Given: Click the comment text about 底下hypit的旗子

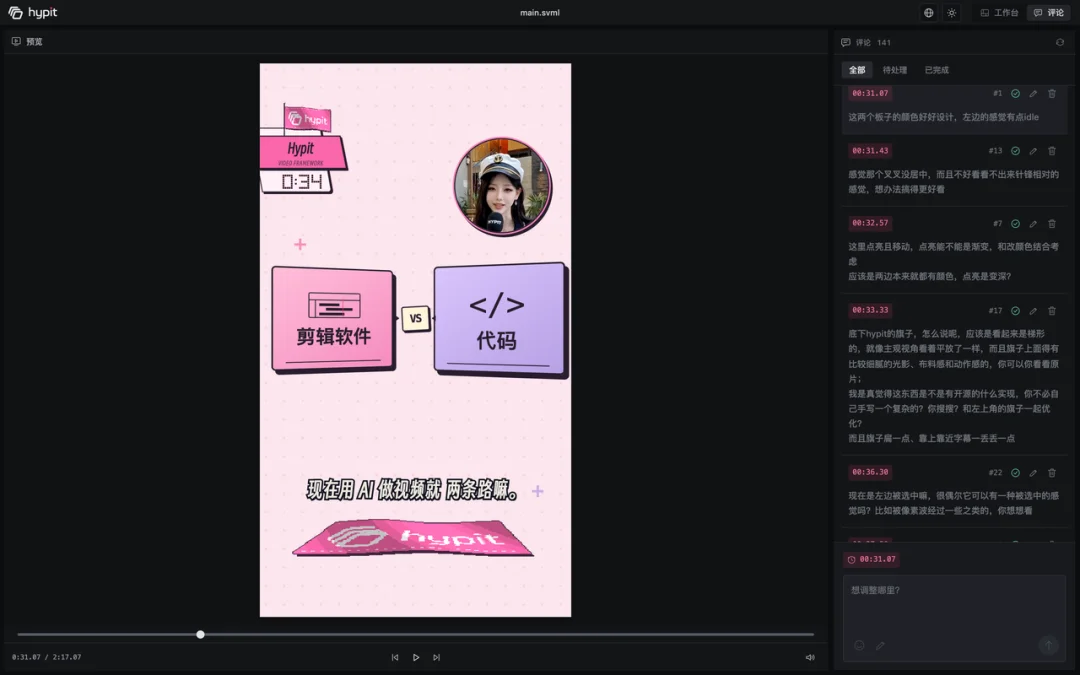Looking at the screenshot, I should point(953,386).
